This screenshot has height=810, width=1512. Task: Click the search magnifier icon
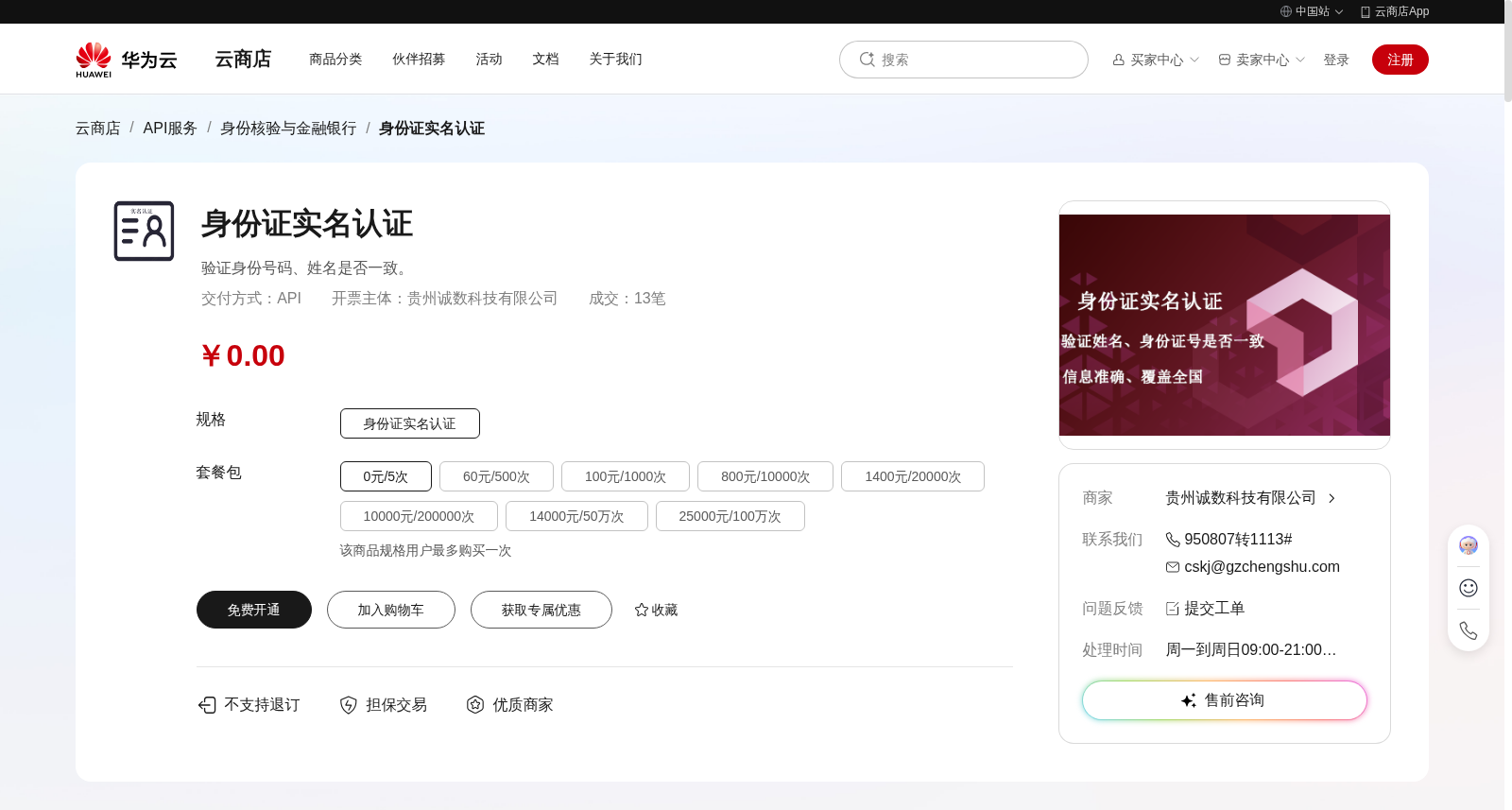pos(867,60)
